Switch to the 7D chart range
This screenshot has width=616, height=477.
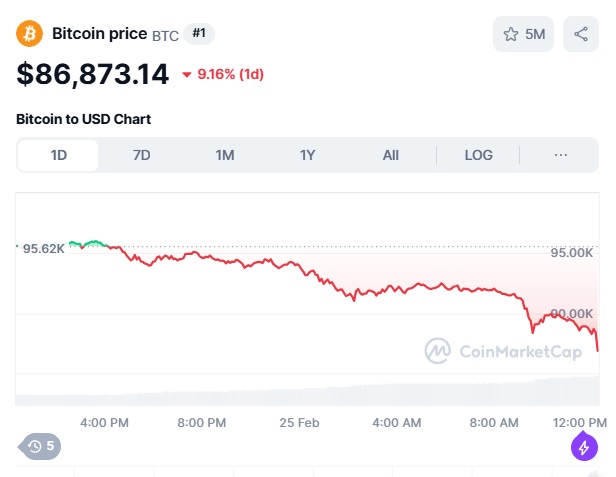tap(141, 155)
